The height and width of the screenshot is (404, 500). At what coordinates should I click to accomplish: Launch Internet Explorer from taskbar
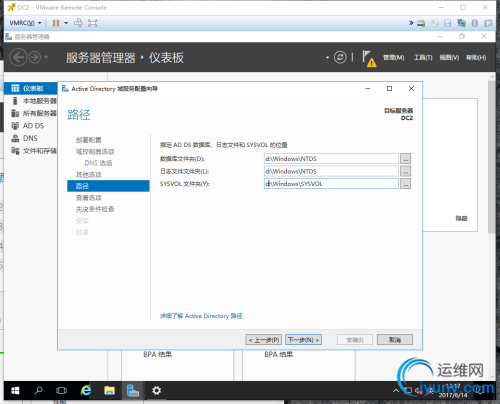[86, 390]
